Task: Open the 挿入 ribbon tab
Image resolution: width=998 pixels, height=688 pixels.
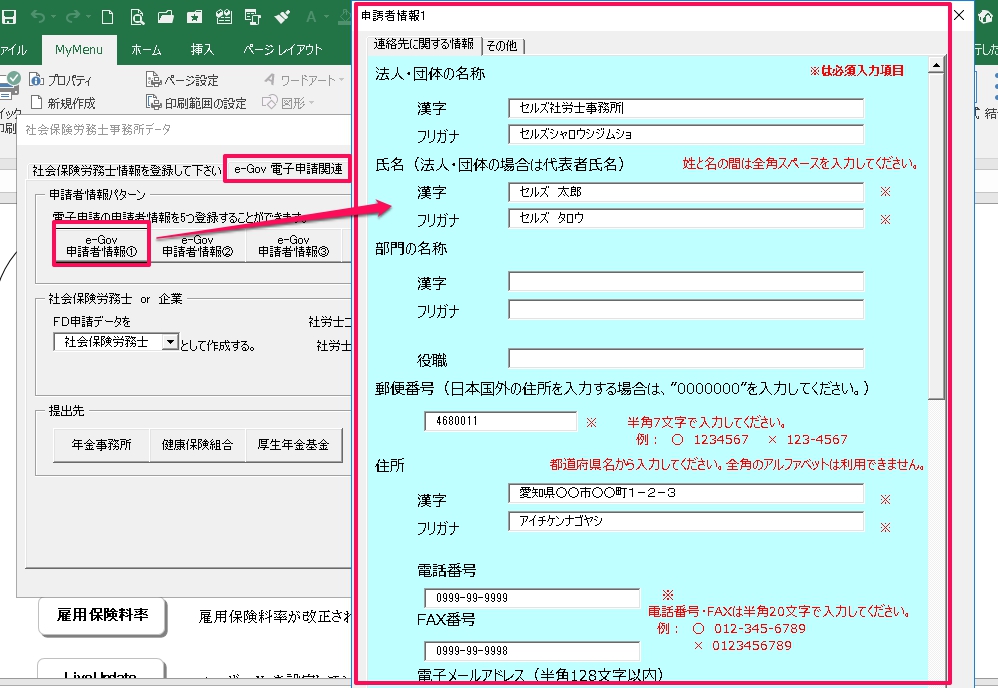Action: [x=202, y=50]
